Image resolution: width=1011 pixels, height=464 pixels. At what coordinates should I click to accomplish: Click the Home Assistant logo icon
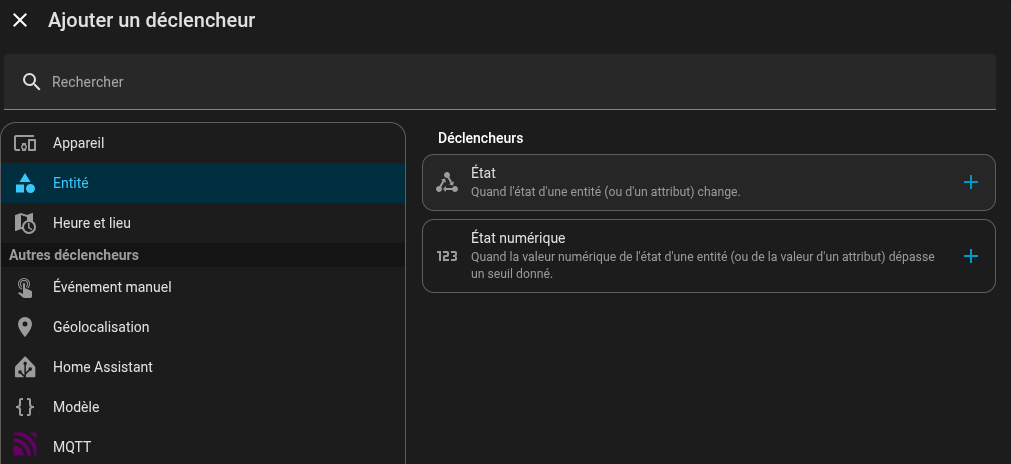coord(25,367)
